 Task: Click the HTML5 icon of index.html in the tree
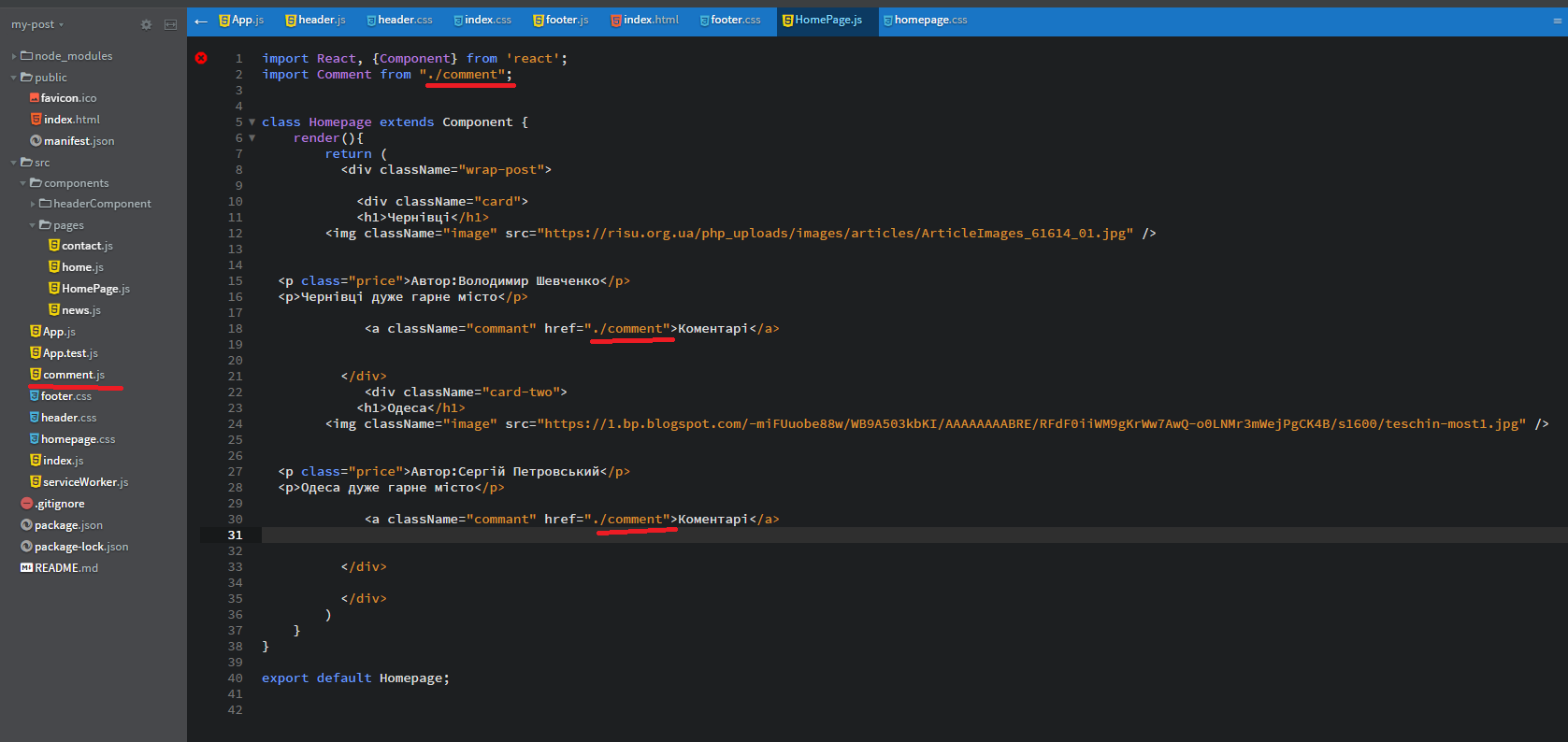pyautogui.click(x=36, y=120)
